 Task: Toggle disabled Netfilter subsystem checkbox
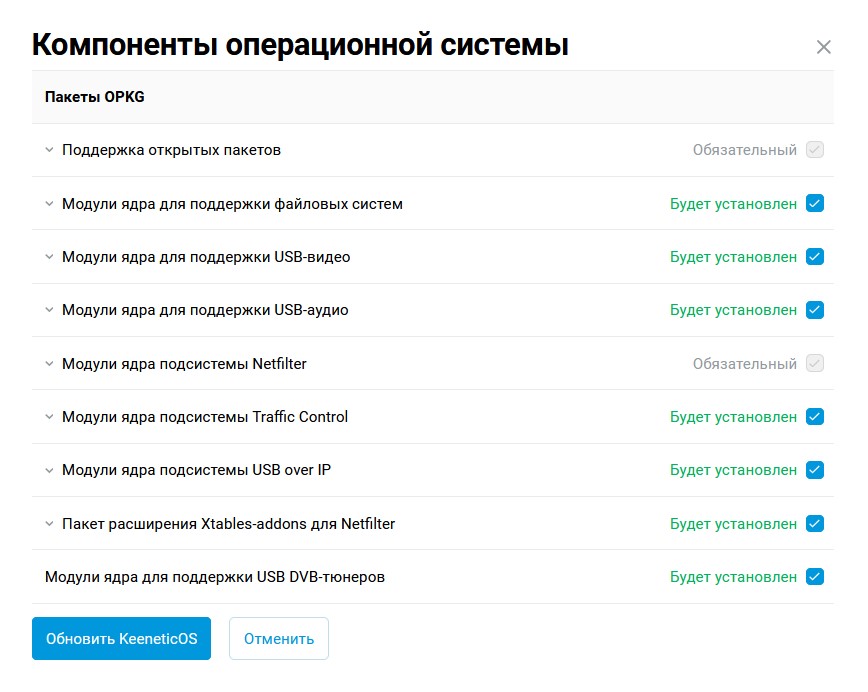pyautogui.click(x=815, y=363)
